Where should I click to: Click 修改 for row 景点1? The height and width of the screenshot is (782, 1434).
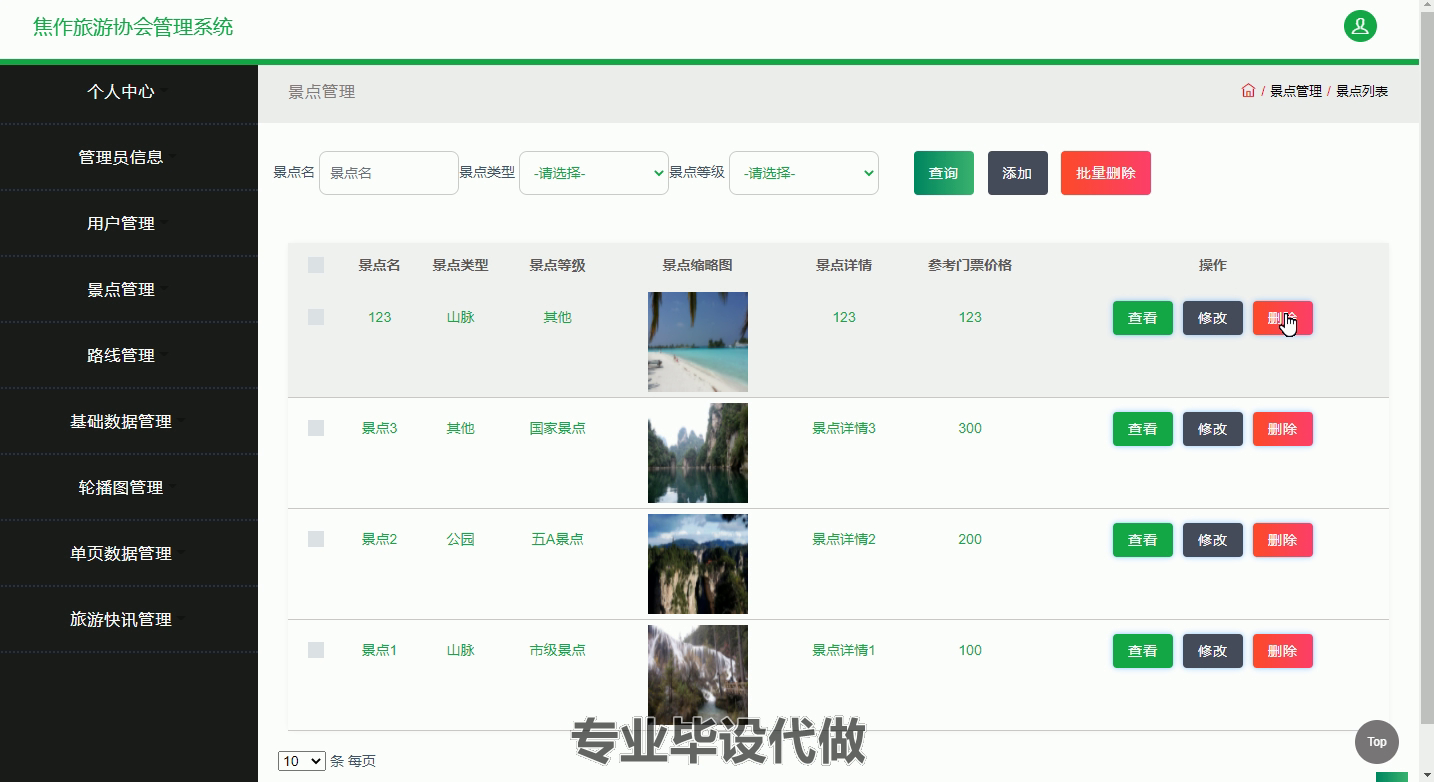(1213, 651)
